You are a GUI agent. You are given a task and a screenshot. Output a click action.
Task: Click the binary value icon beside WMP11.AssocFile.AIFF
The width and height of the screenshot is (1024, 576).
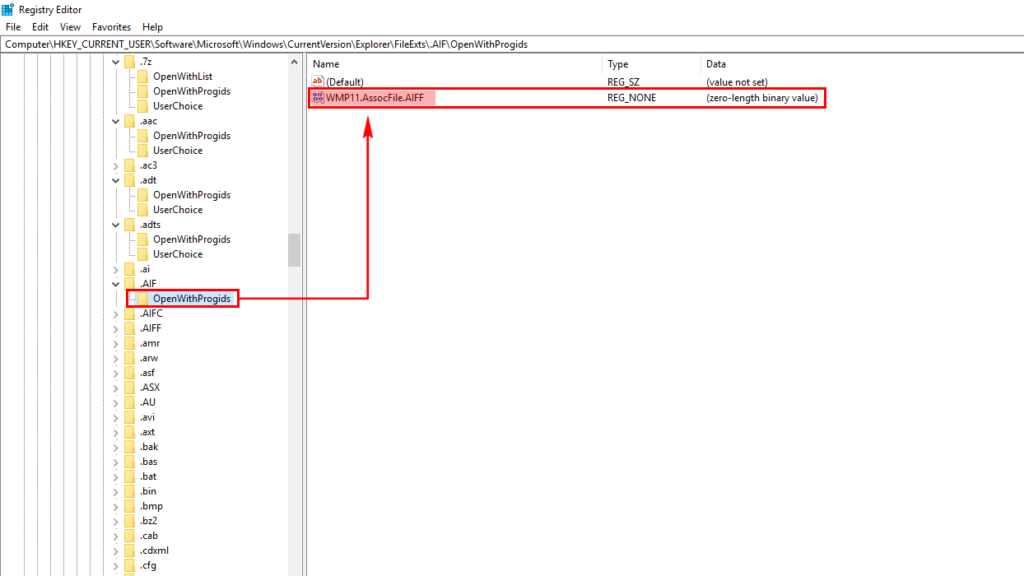(318, 97)
